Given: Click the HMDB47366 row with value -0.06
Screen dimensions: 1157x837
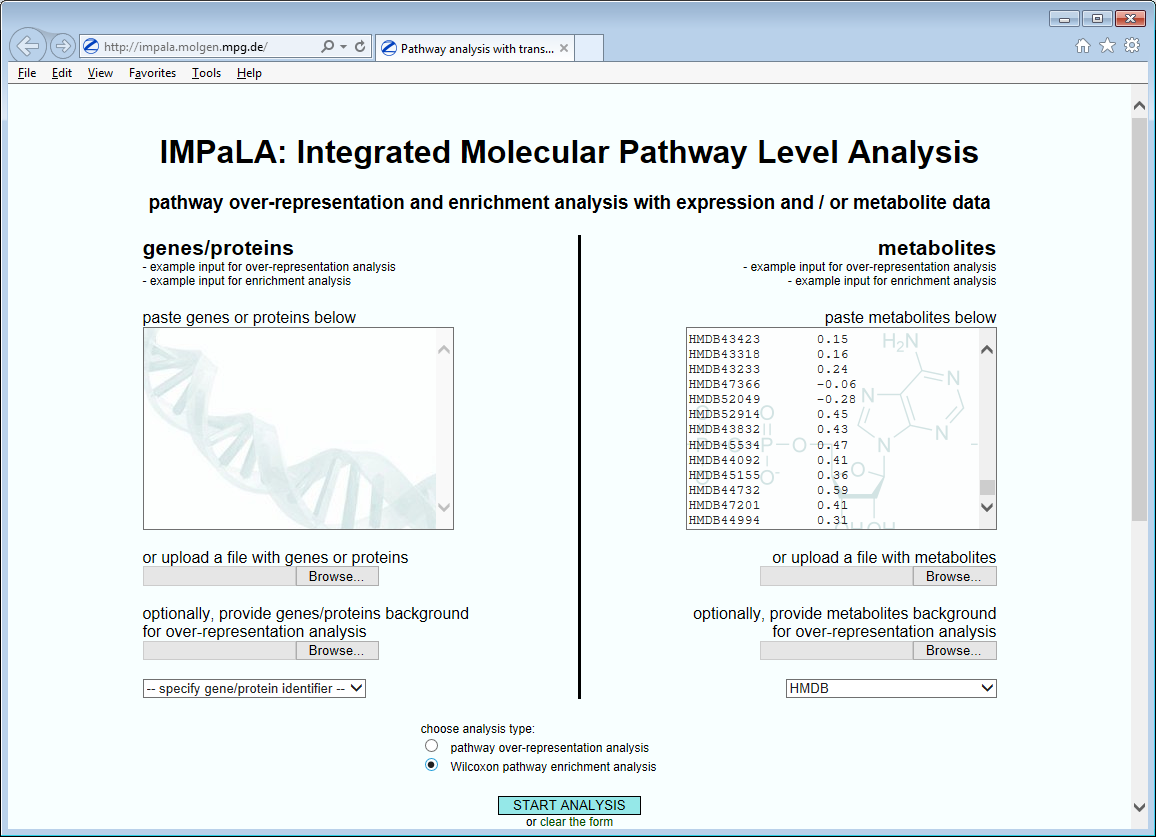Looking at the screenshot, I should [773, 384].
